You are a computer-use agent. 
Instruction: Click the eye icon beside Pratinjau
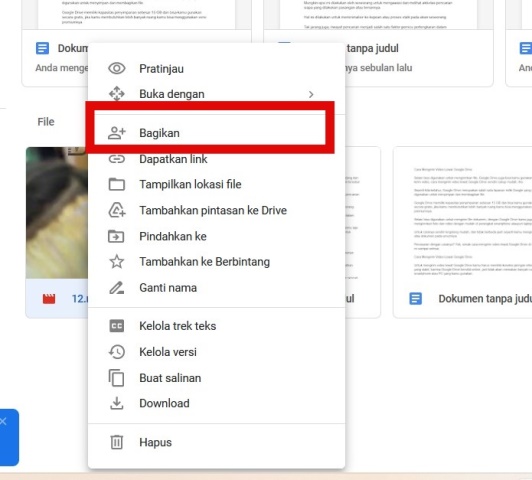pos(117,69)
